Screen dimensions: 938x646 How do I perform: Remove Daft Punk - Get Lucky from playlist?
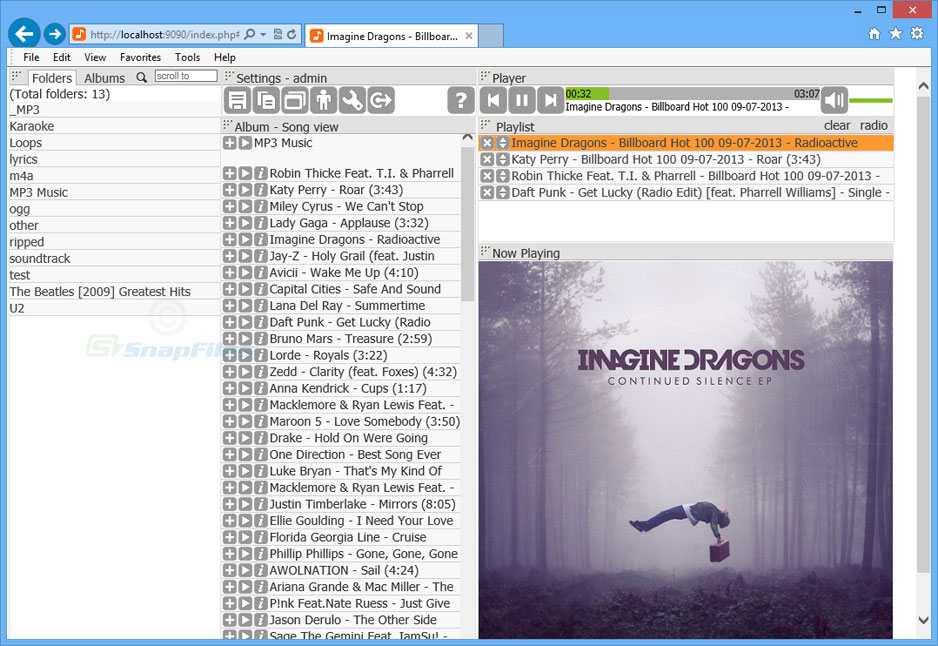click(x=489, y=191)
